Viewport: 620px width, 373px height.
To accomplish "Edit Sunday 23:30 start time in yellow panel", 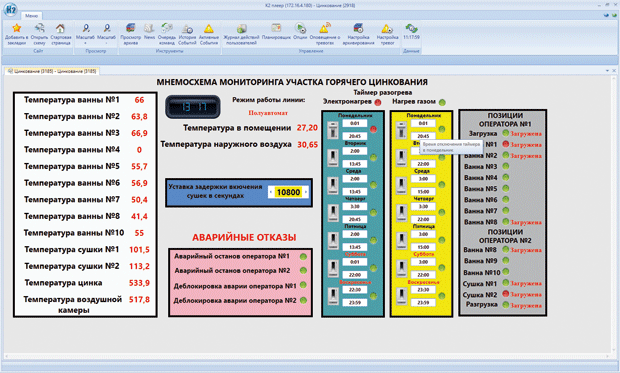I will click(423, 290).
